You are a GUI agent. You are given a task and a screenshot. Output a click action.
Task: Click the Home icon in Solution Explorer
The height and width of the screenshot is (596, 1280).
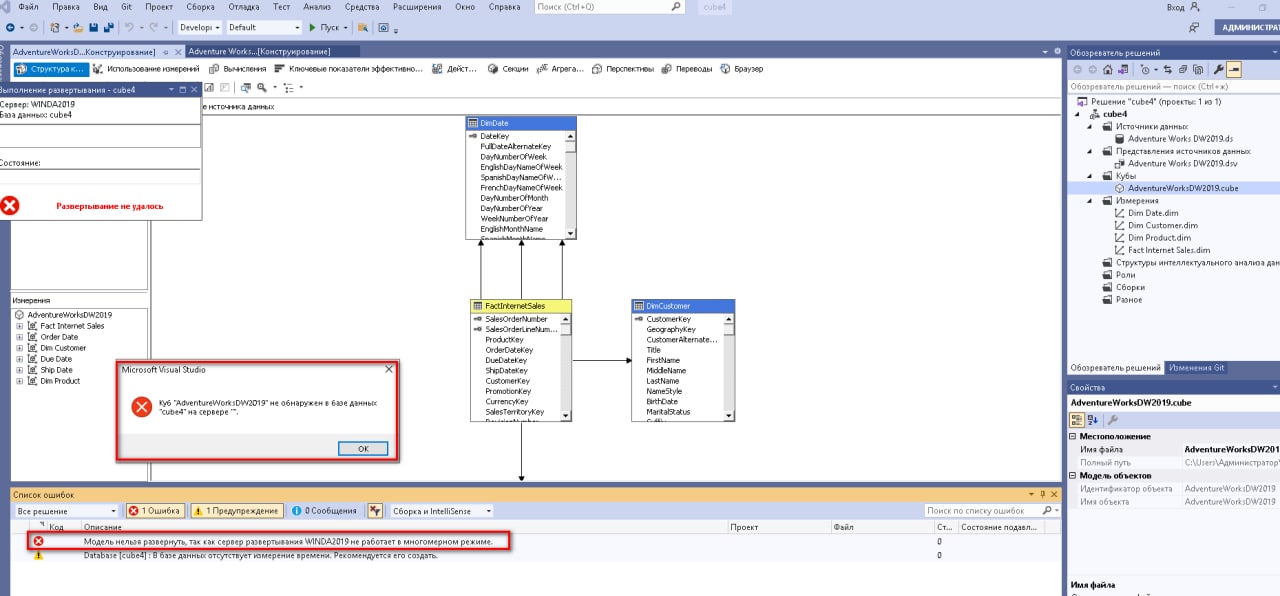pos(1108,70)
